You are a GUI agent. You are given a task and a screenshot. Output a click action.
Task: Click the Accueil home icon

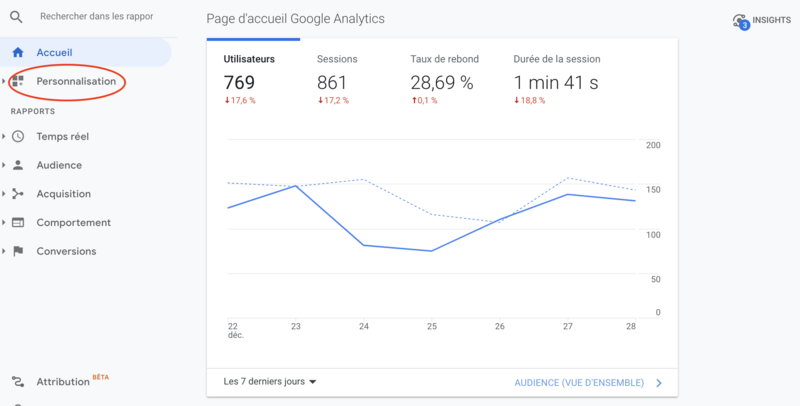pos(17,52)
